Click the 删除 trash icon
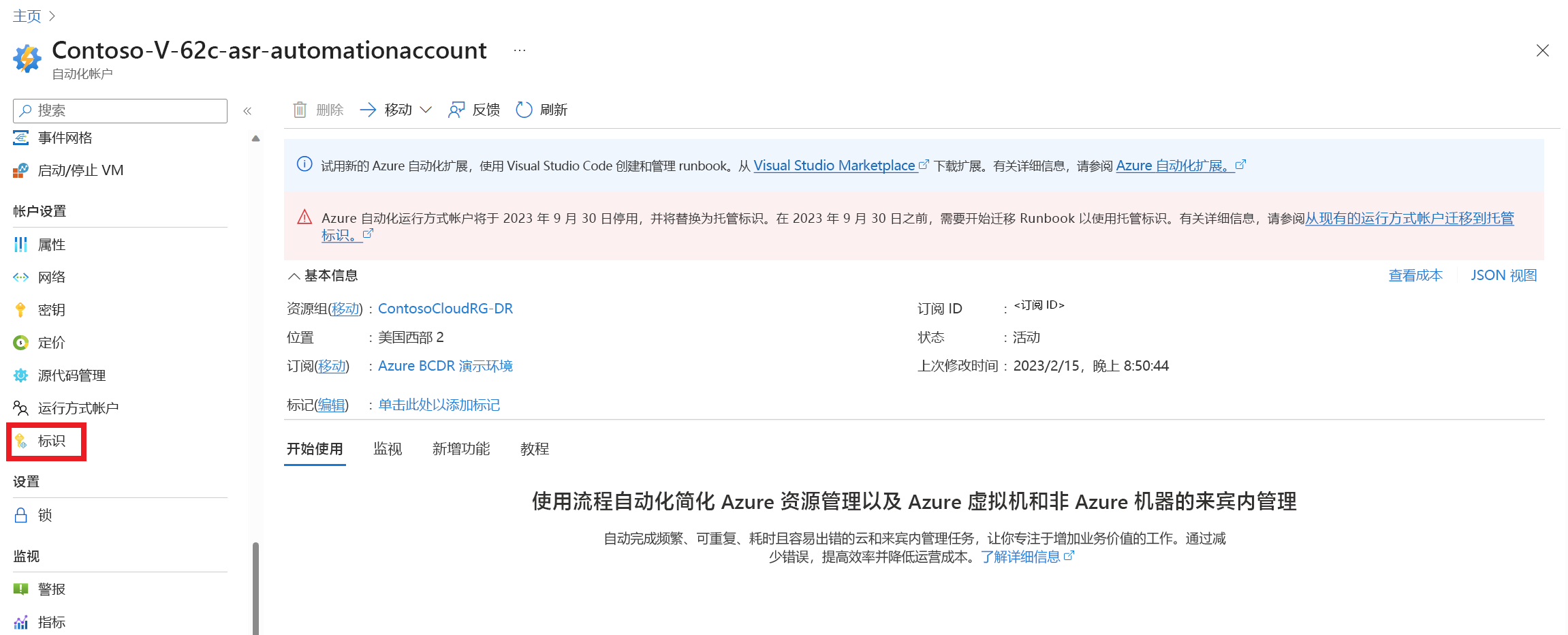The image size is (1568, 635). pyautogui.click(x=300, y=110)
